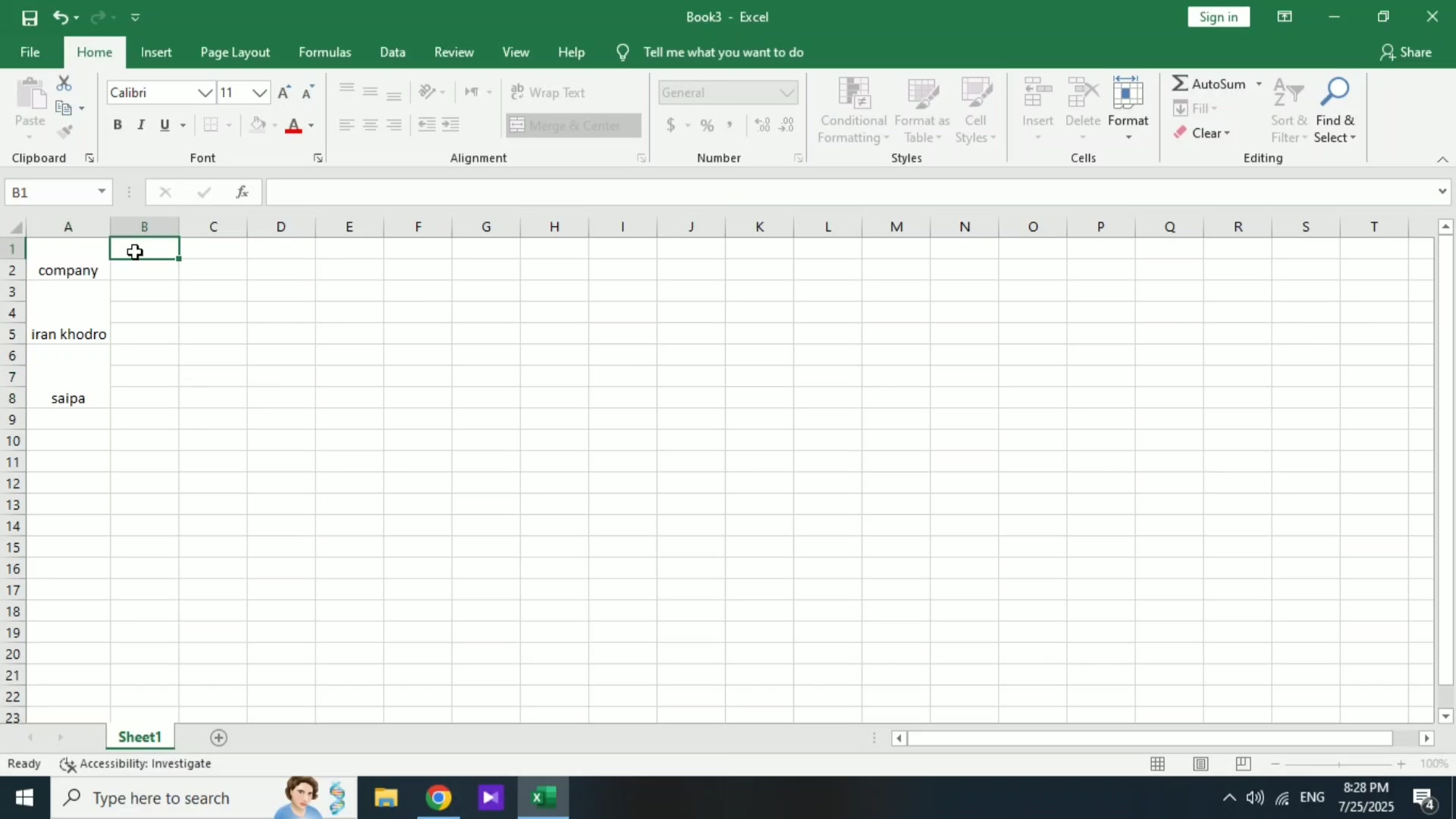Image resolution: width=1456 pixels, height=819 pixels.
Task: Click Increase Font Size icon
Action: [x=284, y=93]
